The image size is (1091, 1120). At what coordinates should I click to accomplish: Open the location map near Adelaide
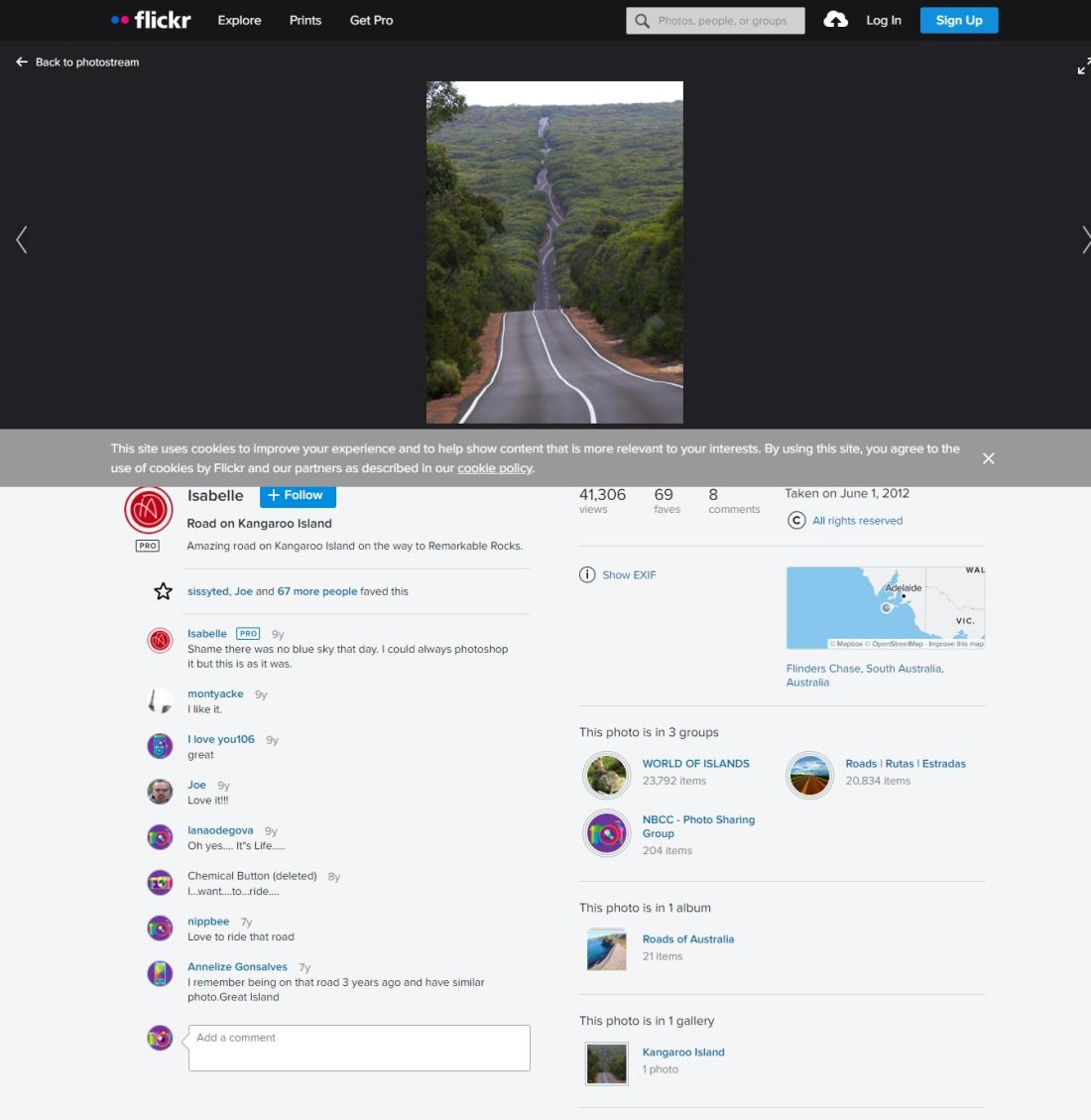tap(886, 608)
